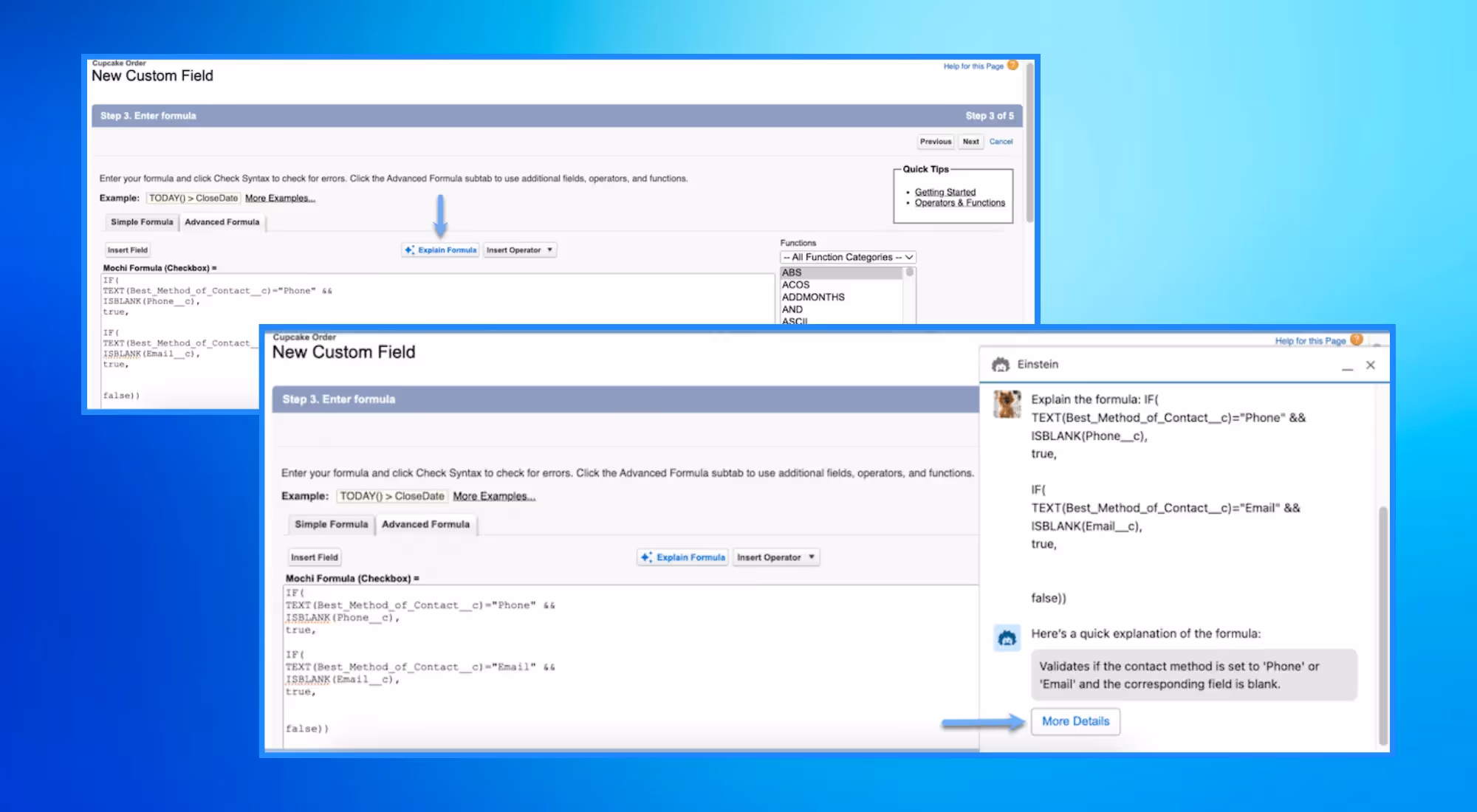Open Insert Operator dropdown in back window
This screenshot has height=812, width=1477.
click(520, 250)
